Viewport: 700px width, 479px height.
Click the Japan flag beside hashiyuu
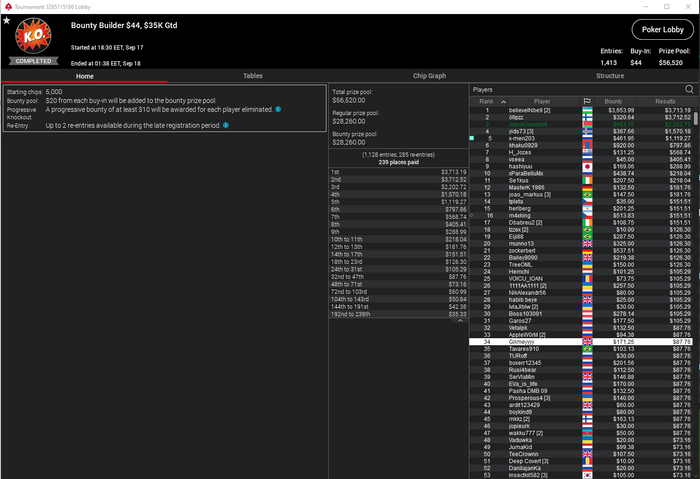coord(588,167)
